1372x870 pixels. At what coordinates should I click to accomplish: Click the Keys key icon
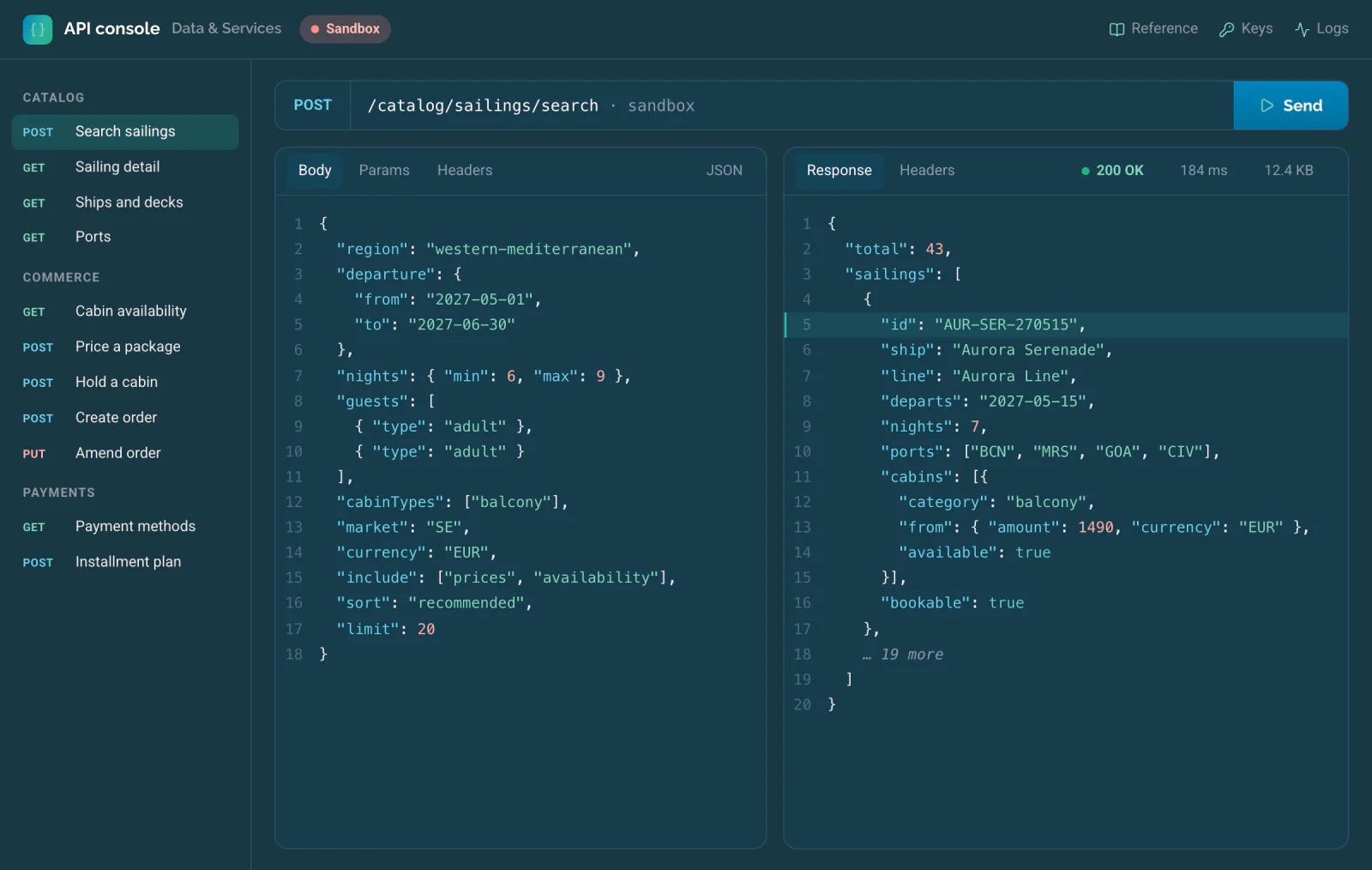1227,29
